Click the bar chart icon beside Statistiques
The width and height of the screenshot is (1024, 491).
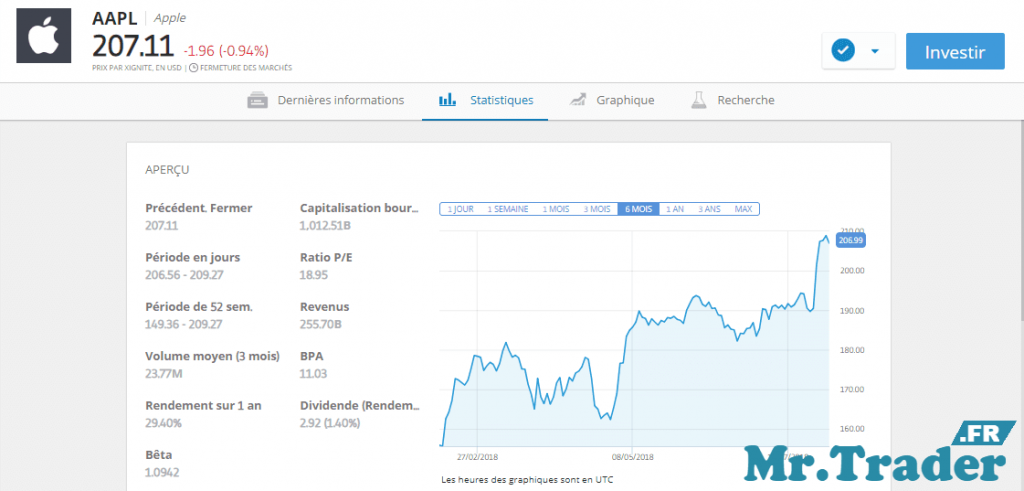[447, 101]
